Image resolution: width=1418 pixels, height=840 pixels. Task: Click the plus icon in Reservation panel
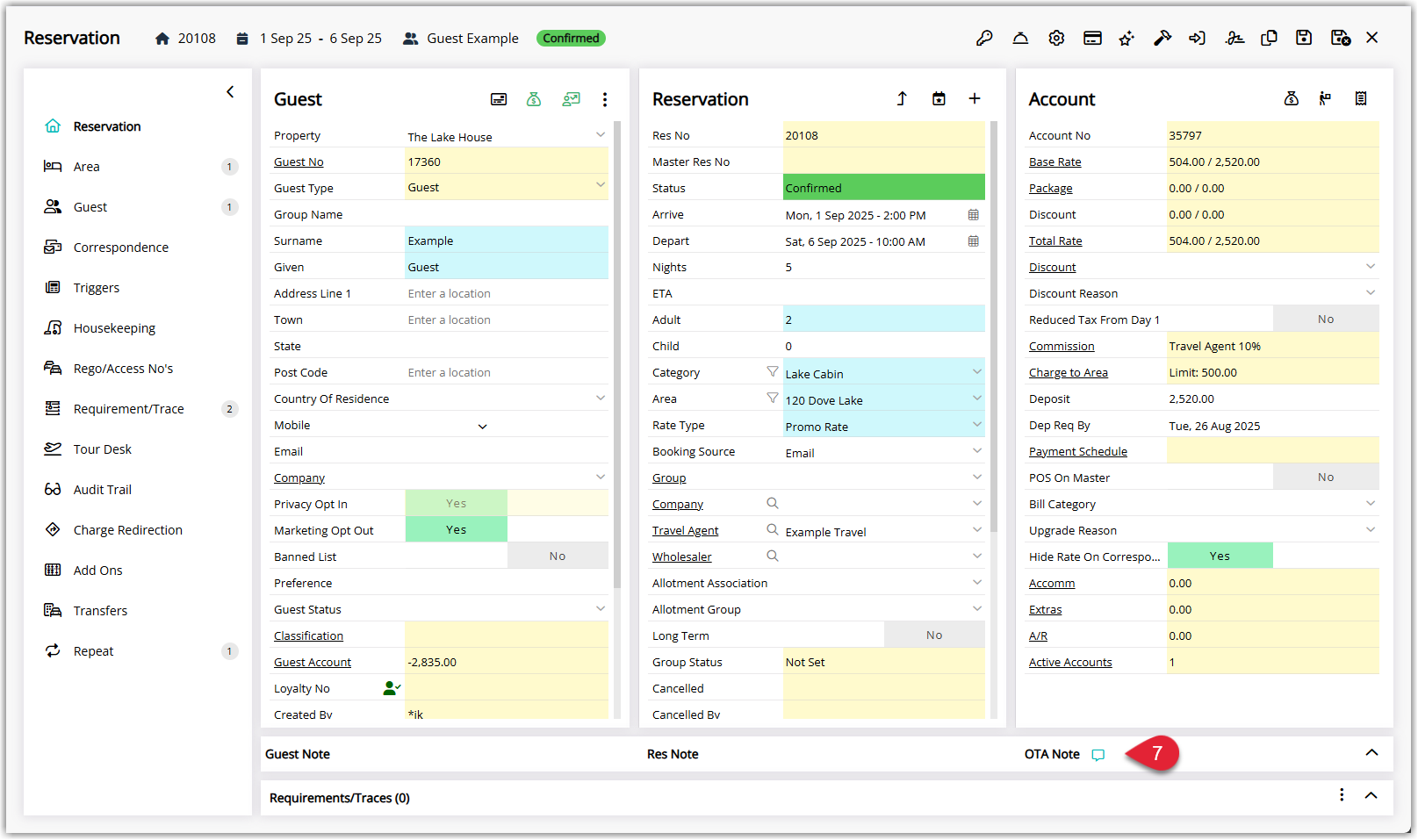click(975, 98)
